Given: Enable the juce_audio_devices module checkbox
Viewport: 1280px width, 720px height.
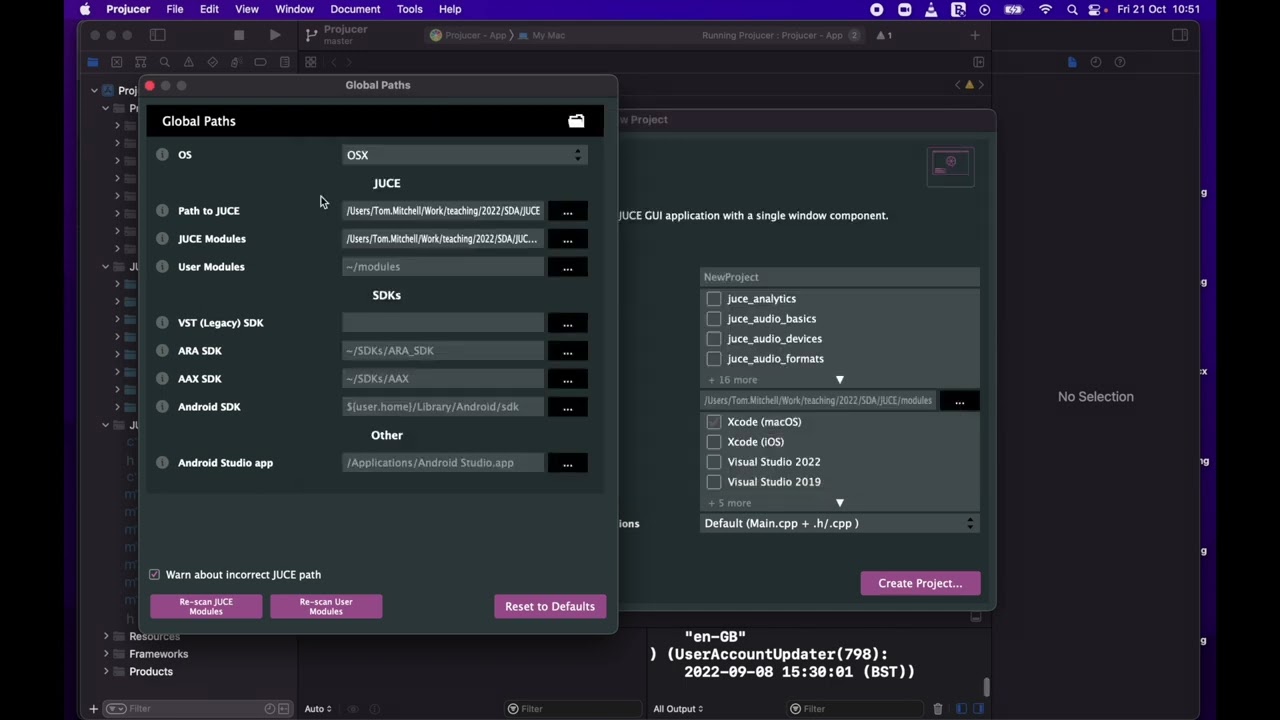Looking at the screenshot, I should pyautogui.click(x=714, y=339).
